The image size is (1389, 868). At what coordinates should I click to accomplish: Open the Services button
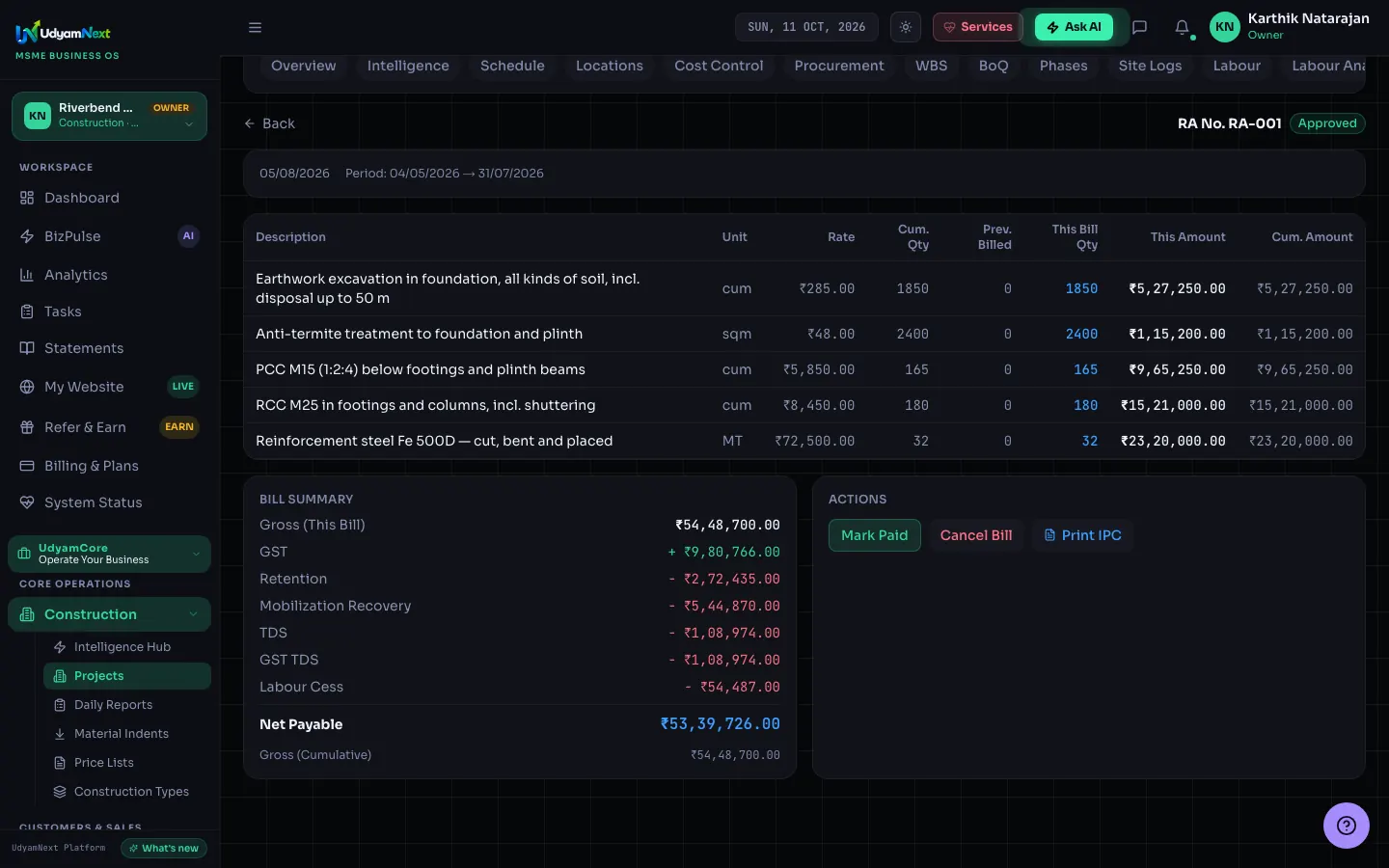pyautogui.click(x=977, y=27)
